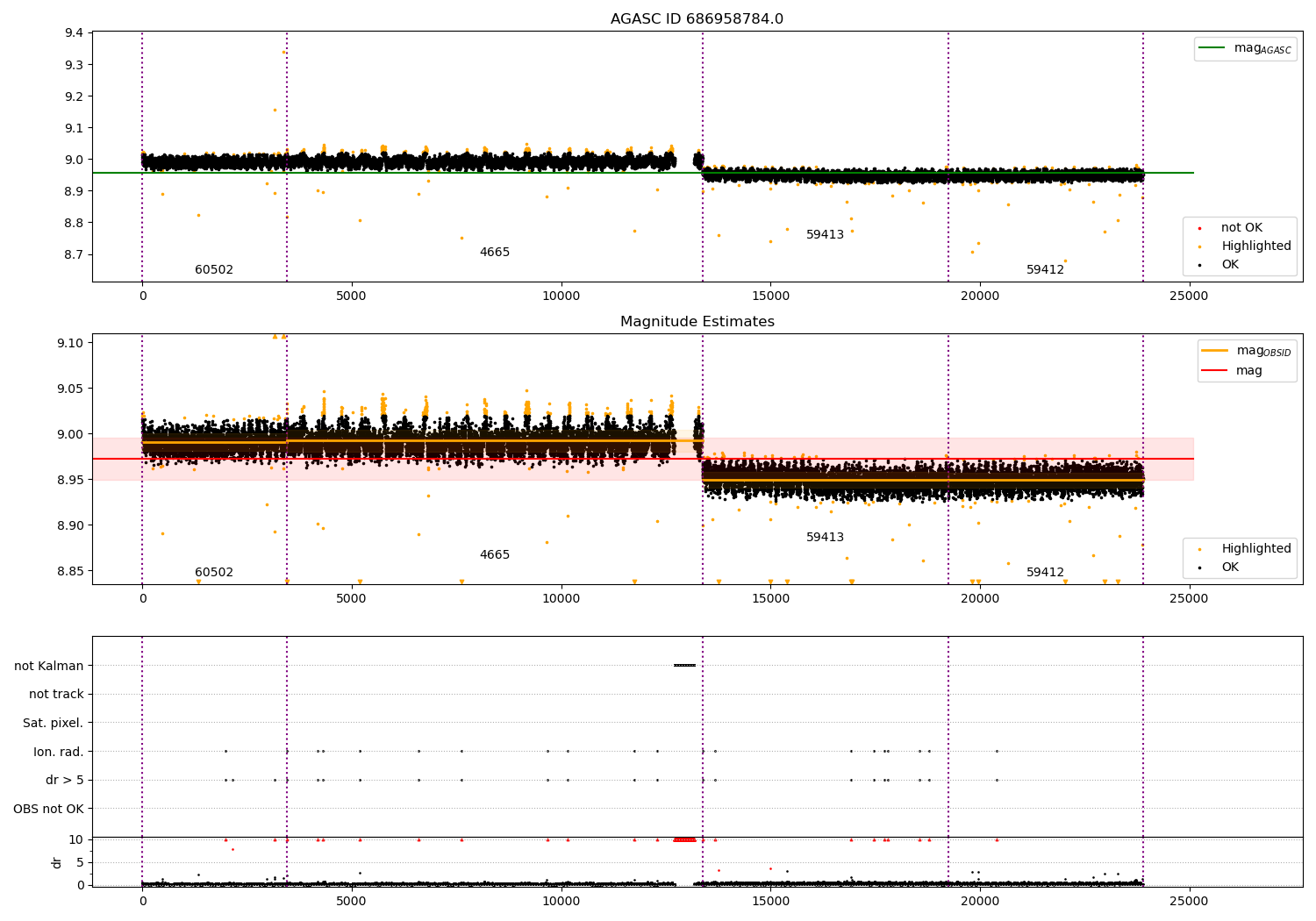Click the orange outlier point near 9.15 in top plot

click(275, 110)
